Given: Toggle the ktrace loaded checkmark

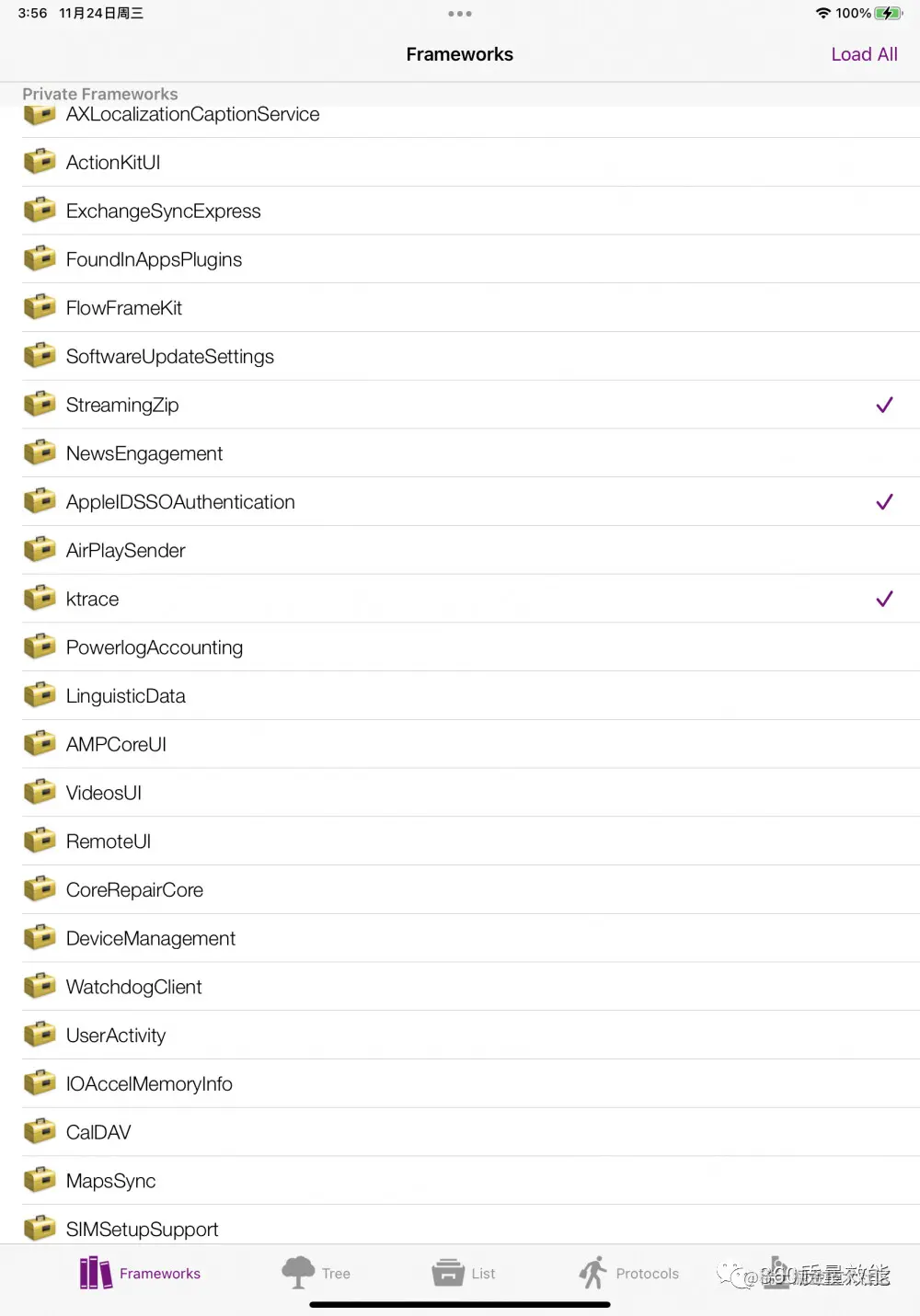Looking at the screenshot, I should point(884,599).
